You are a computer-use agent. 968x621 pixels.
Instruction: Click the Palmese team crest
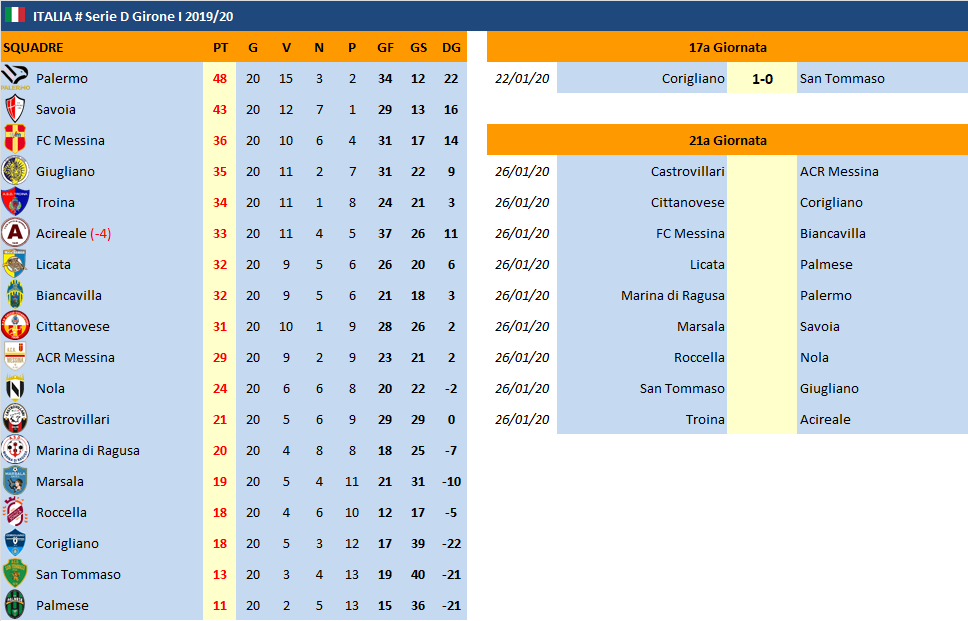15,605
